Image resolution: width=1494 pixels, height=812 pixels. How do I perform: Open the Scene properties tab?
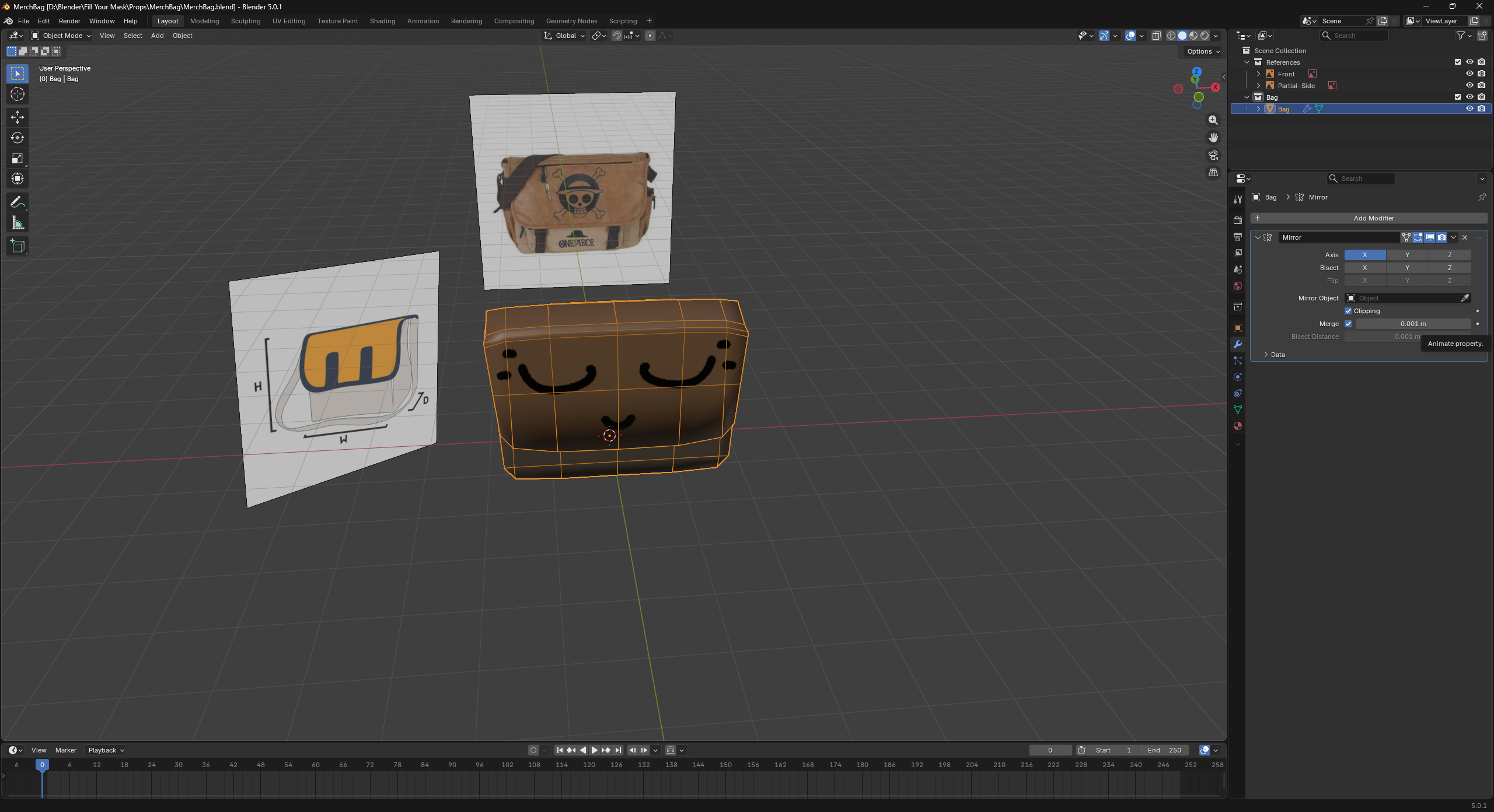1238,269
